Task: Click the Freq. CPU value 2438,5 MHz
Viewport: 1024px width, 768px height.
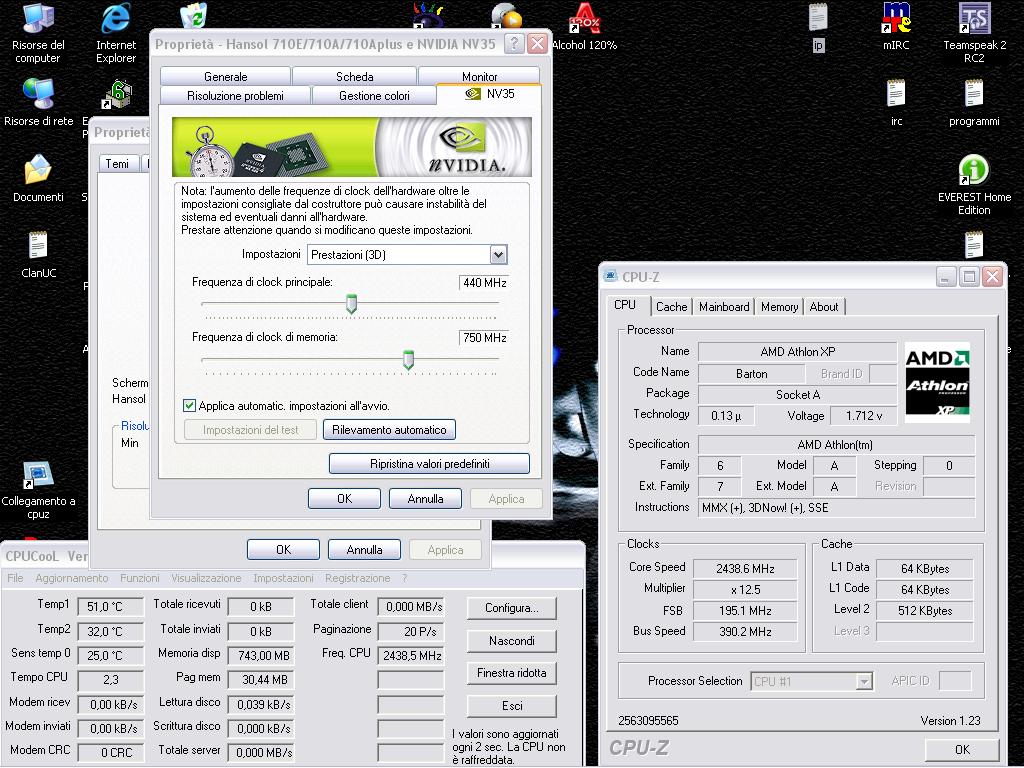Action: [411, 656]
